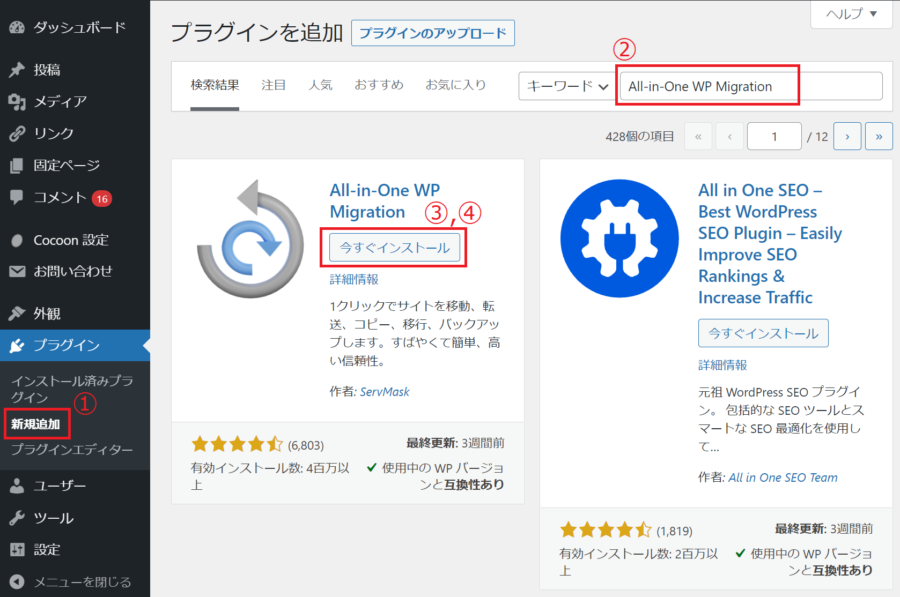
Task: Click the star rating of All-in-One WP Migration
Action: point(237,444)
